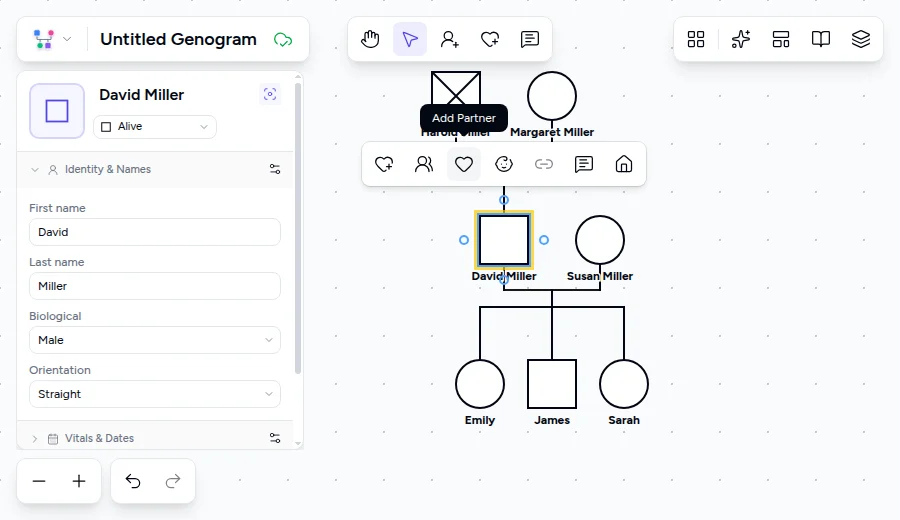The height and width of the screenshot is (520, 900).
Task: Click the zoom in plus button
Action: (x=79, y=481)
